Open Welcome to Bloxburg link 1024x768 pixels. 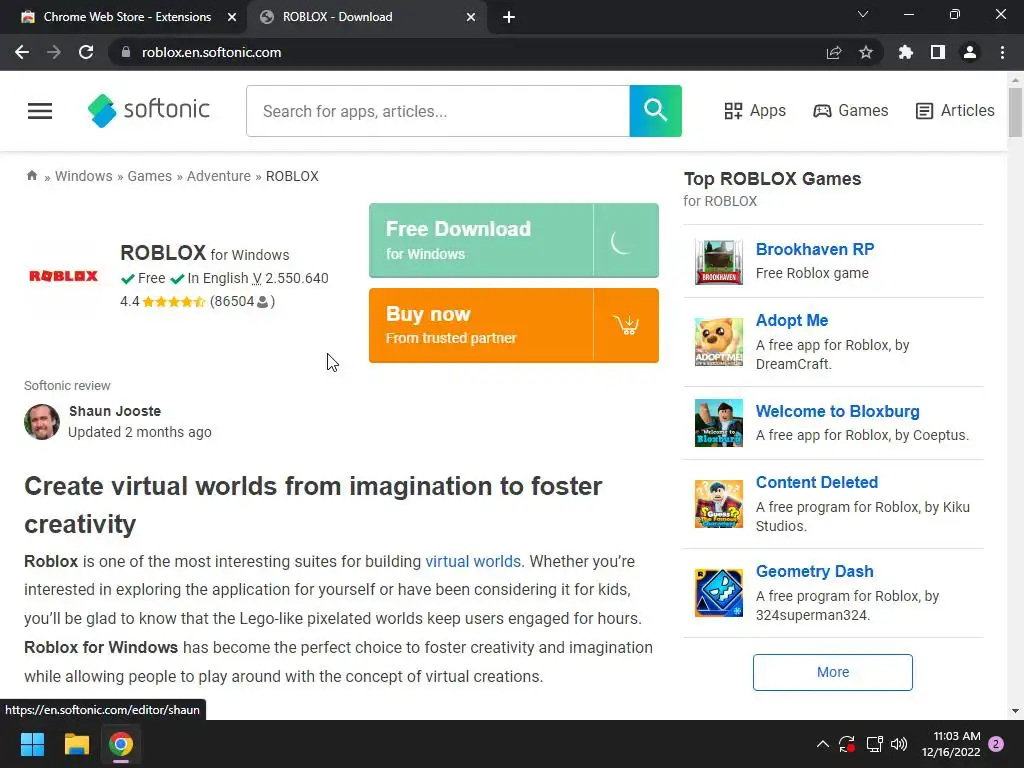click(838, 411)
